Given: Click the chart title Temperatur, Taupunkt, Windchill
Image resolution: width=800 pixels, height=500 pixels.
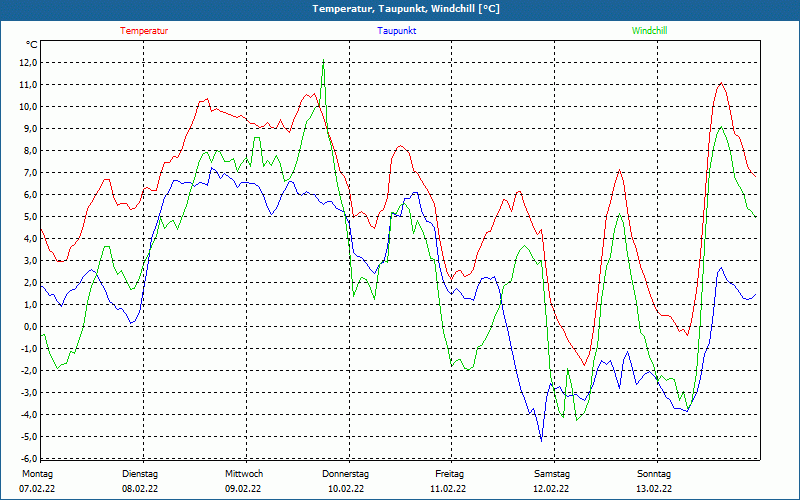Looking at the screenshot, I should [406, 9].
